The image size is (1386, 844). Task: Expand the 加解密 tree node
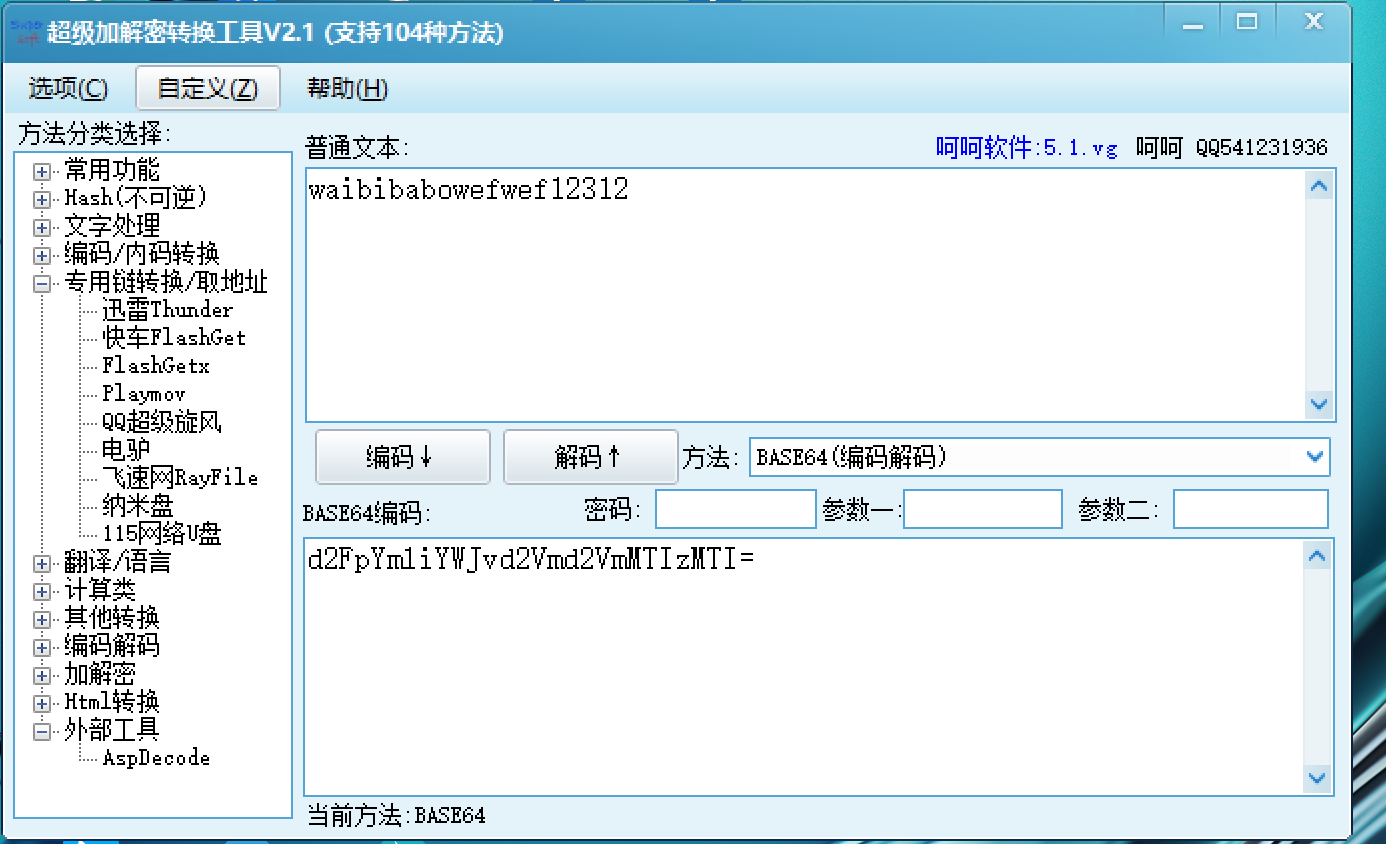pos(42,675)
